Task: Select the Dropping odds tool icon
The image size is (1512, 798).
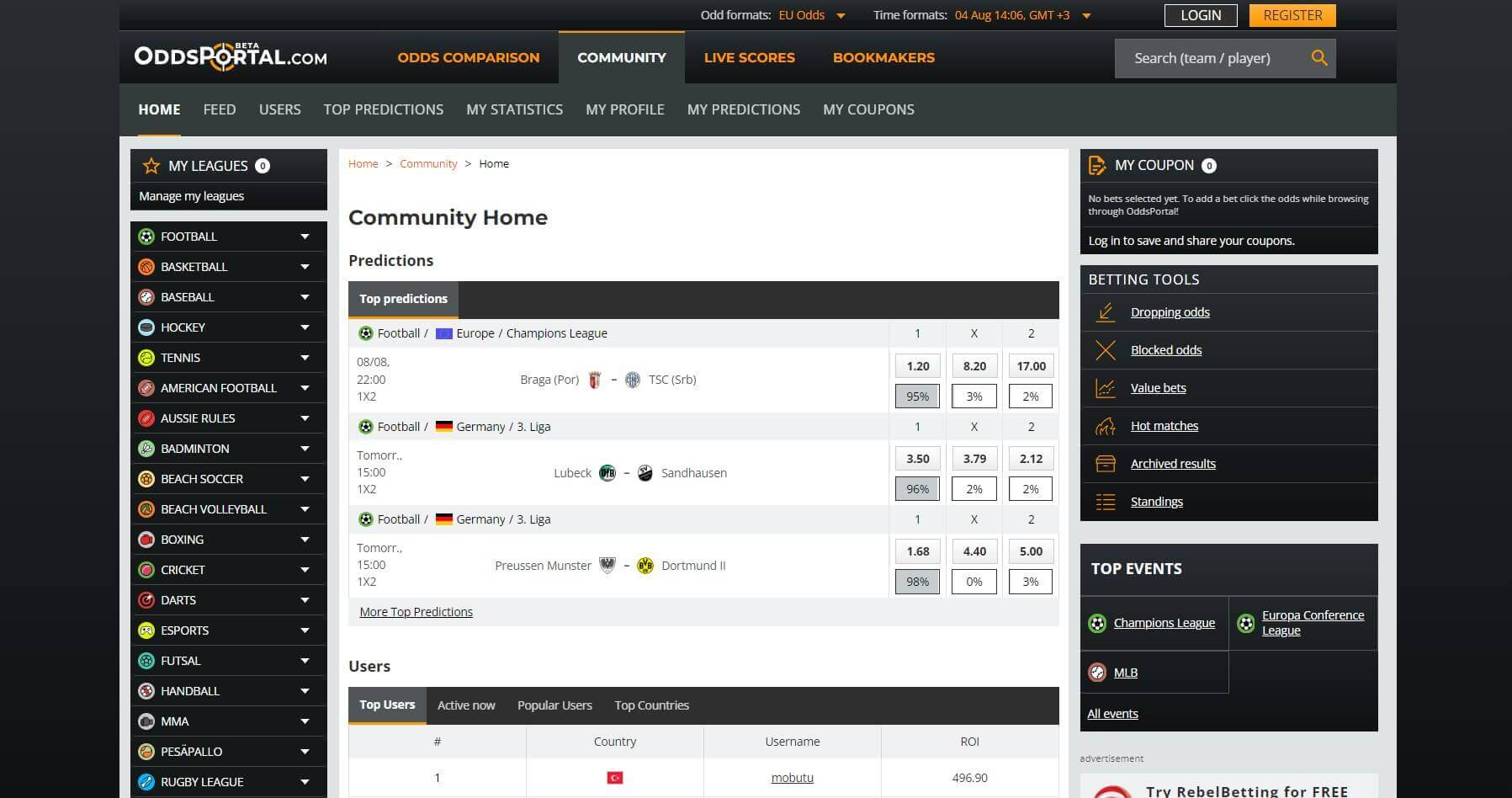Action: coord(1106,311)
